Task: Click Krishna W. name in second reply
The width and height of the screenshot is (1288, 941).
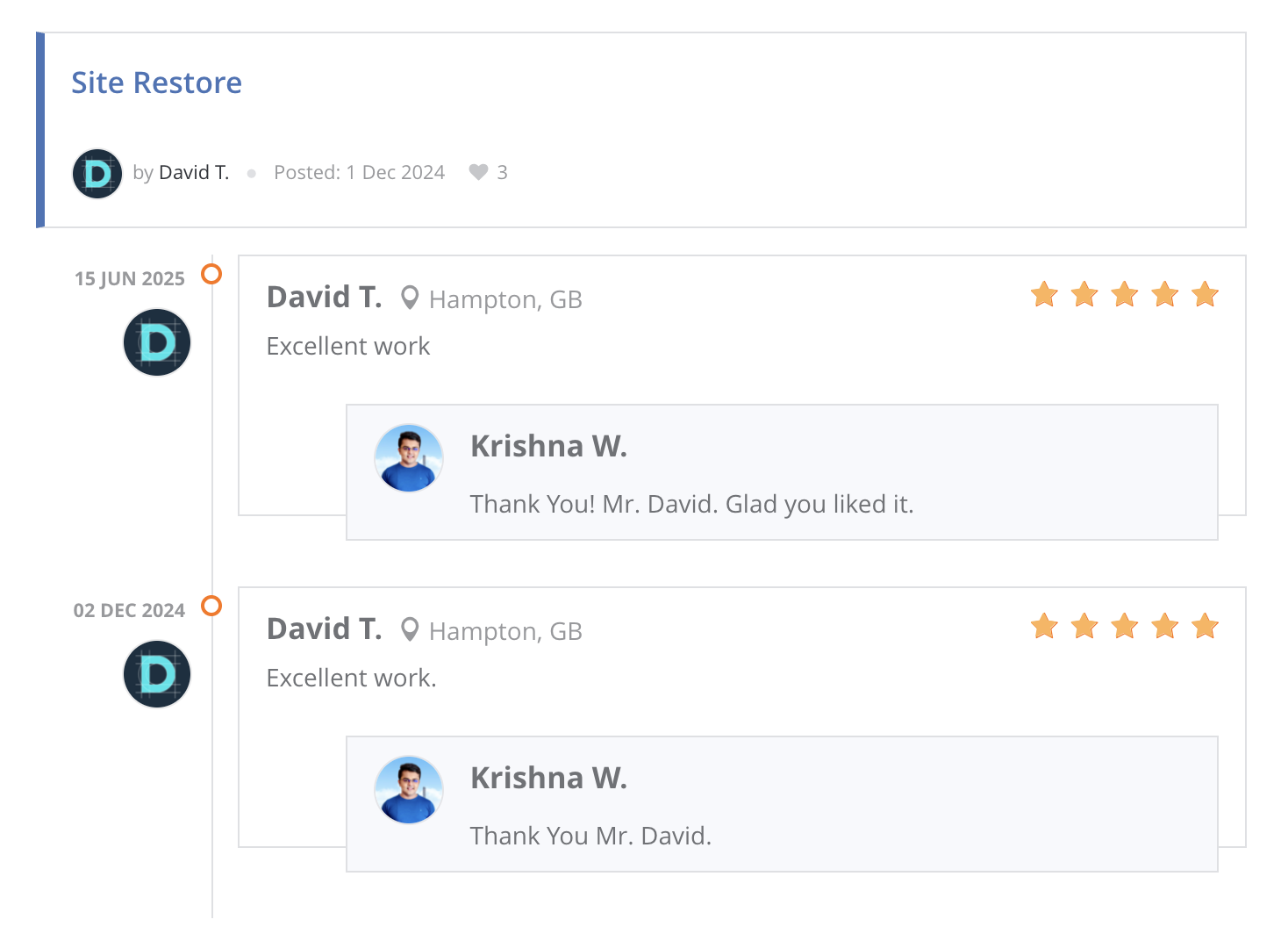Action: [x=548, y=778]
